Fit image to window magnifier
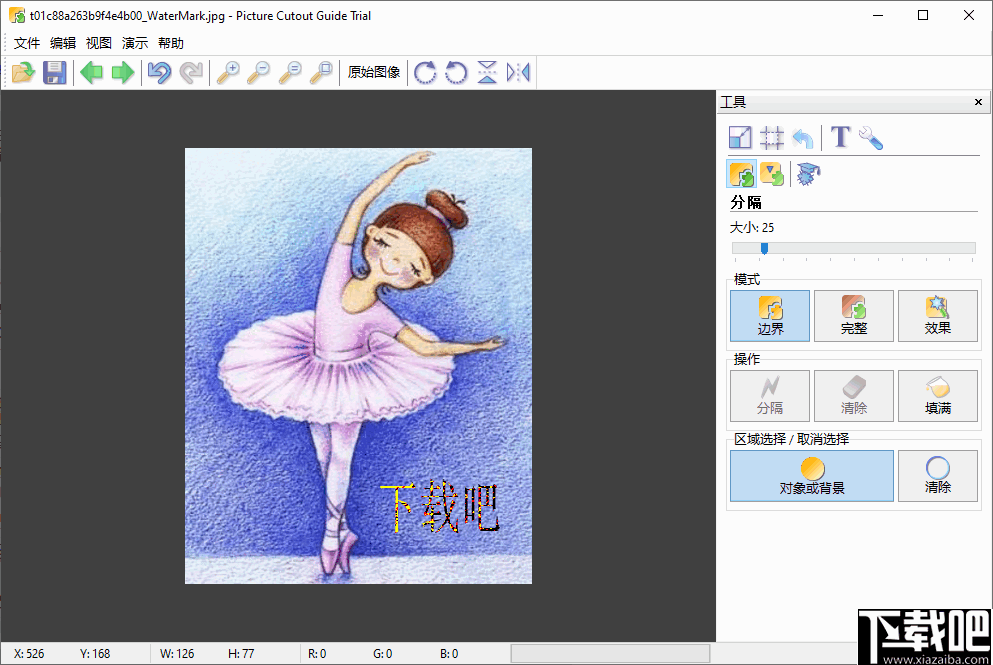993x665 pixels. coord(321,72)
